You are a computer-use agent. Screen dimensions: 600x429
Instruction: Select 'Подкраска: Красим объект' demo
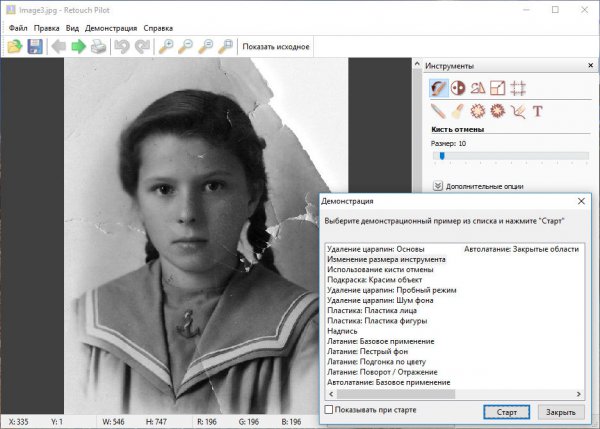coord(374,280)
